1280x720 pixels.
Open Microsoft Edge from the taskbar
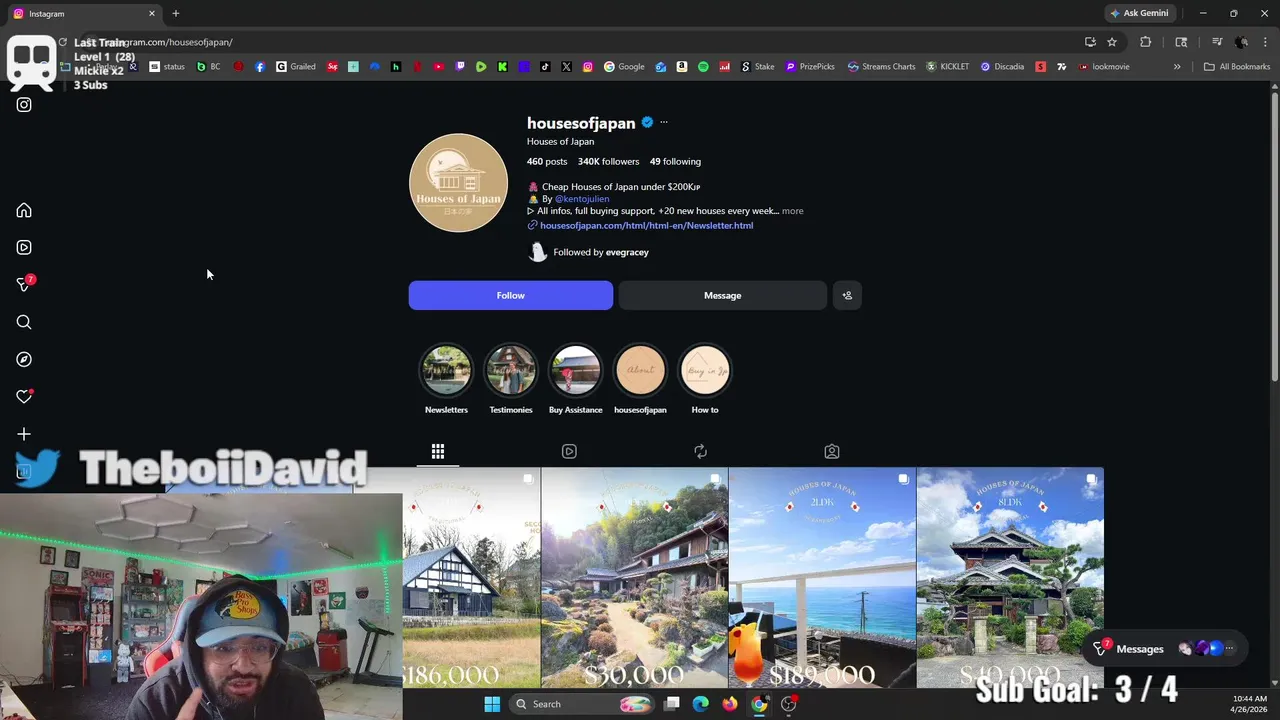(x=701, y=704)
